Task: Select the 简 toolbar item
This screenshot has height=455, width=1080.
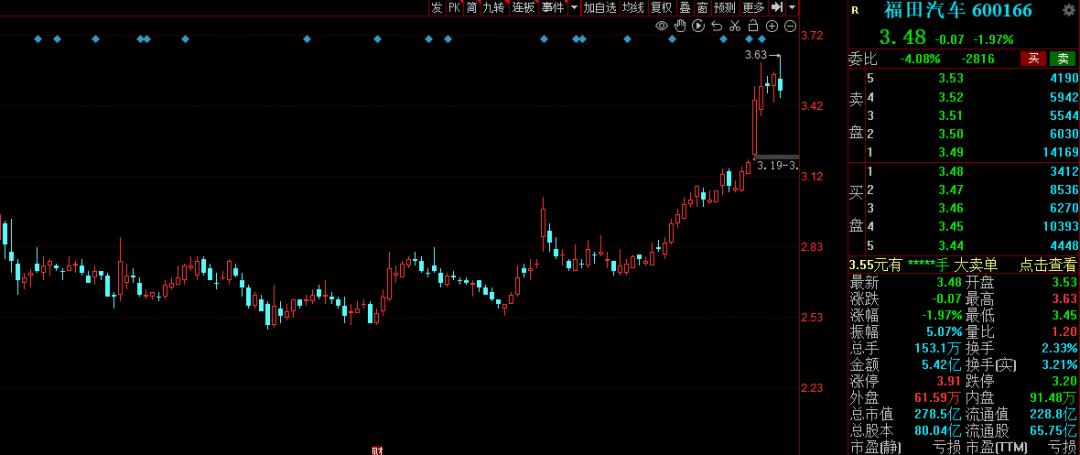Action: 471,8
